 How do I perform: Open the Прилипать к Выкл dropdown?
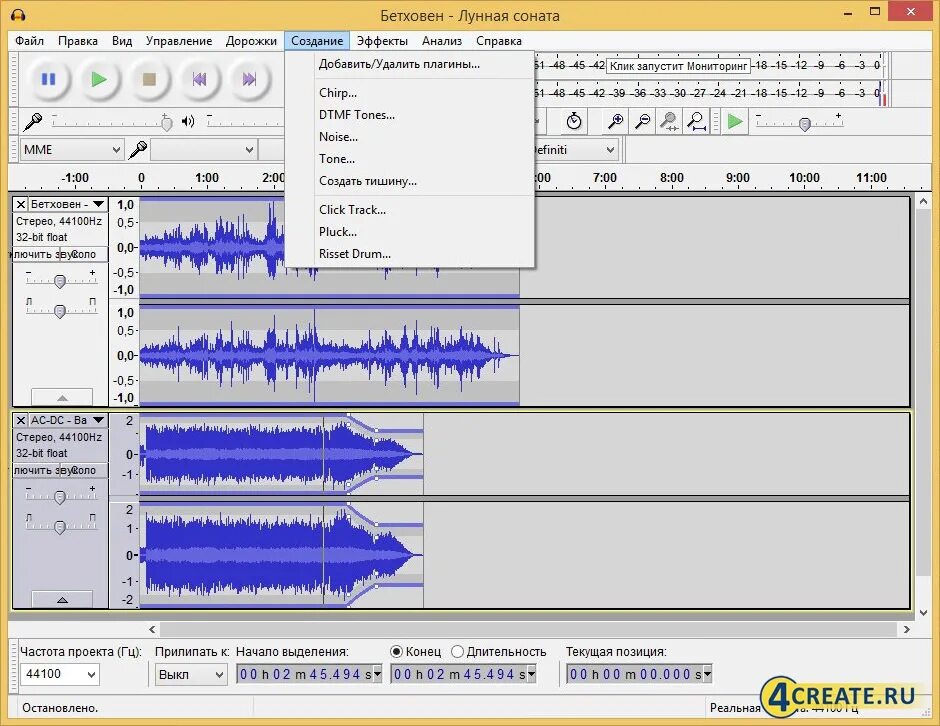(x=191, y=674)
